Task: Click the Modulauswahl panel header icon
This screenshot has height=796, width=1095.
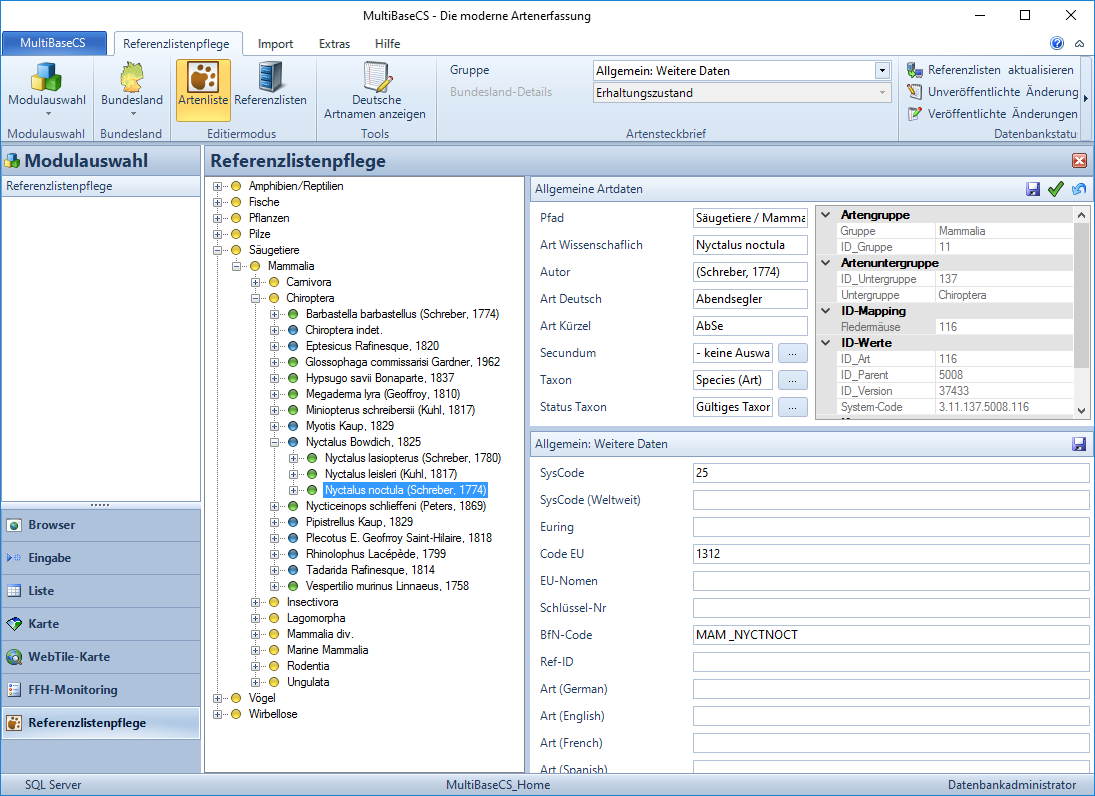Action: coord(13,161)
